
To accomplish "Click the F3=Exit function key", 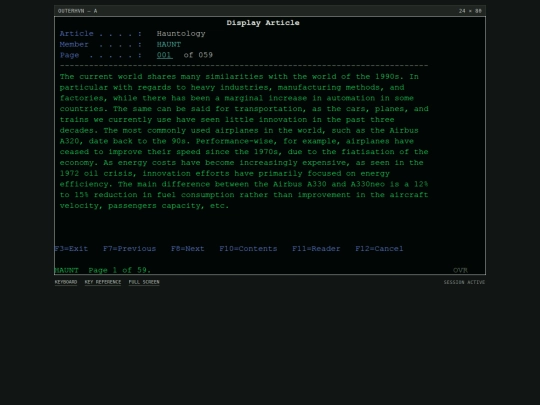I will click(71, 249).
